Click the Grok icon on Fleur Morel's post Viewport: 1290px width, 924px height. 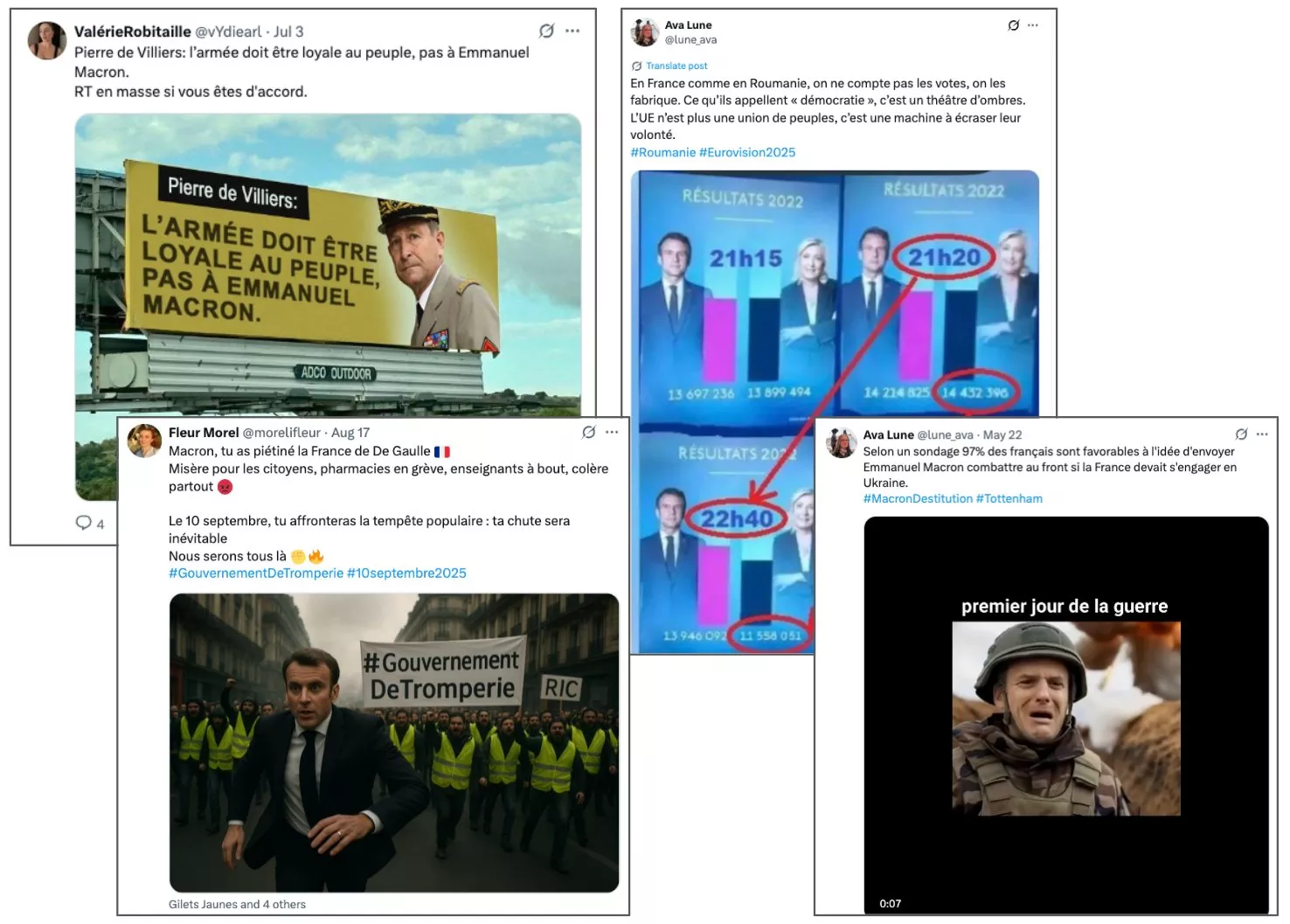589,432
